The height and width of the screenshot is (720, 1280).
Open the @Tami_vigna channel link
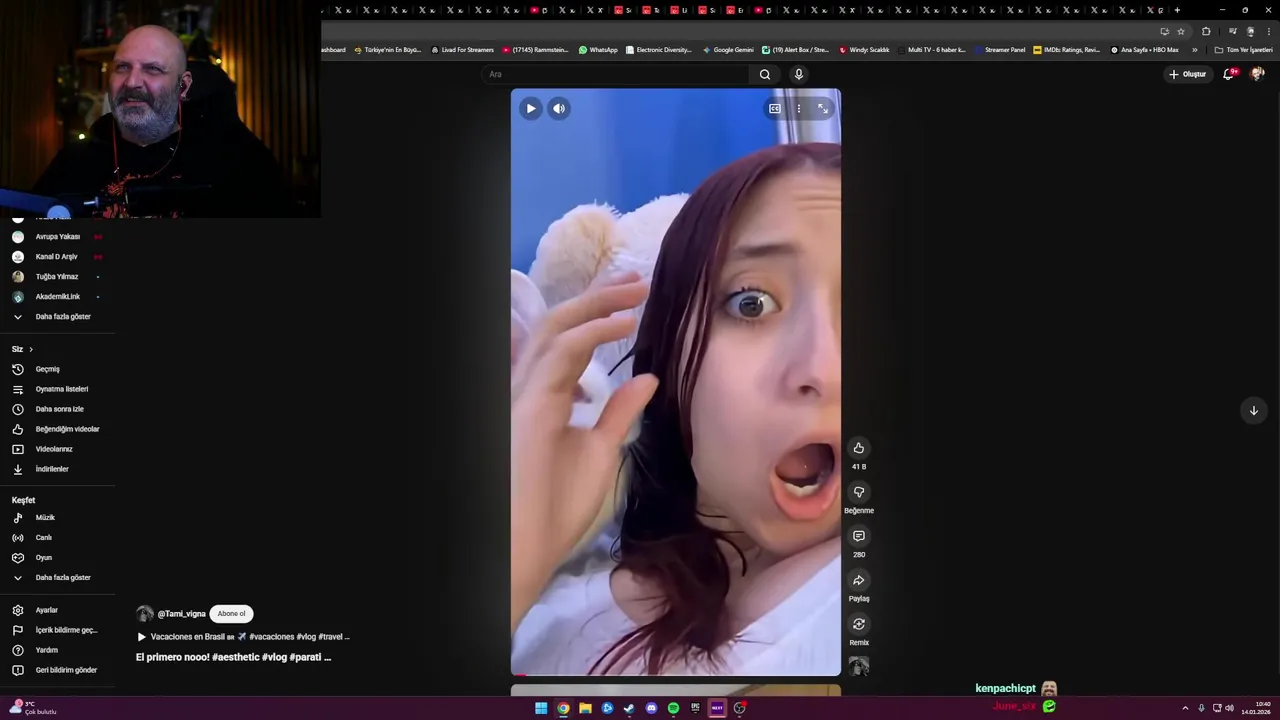(181, 614)
